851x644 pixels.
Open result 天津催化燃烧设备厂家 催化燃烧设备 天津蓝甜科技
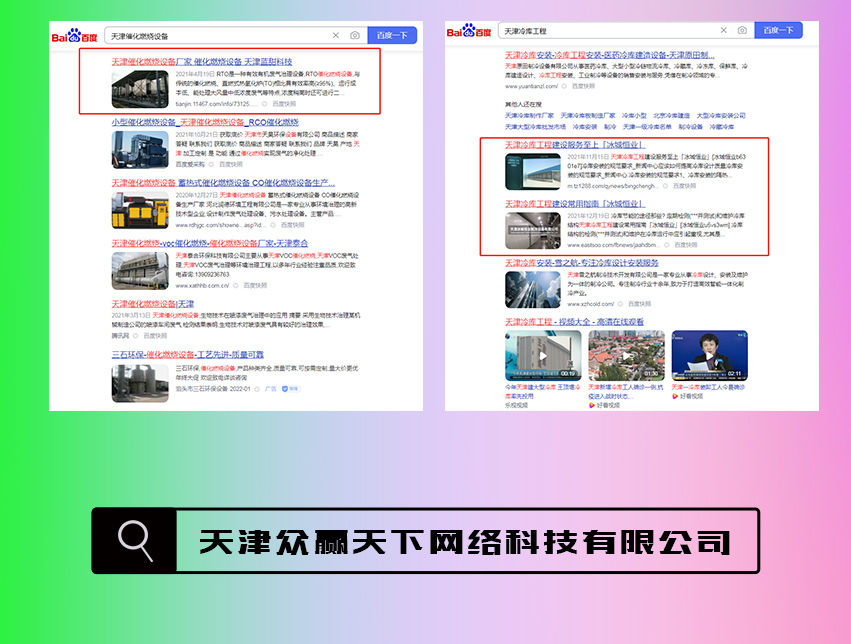point(202,62)
